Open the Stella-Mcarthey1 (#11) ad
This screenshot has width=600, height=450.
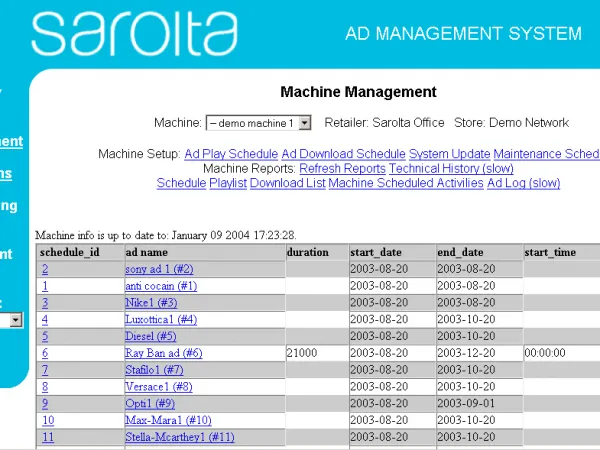pyautogui.click(x=180, y=437)
